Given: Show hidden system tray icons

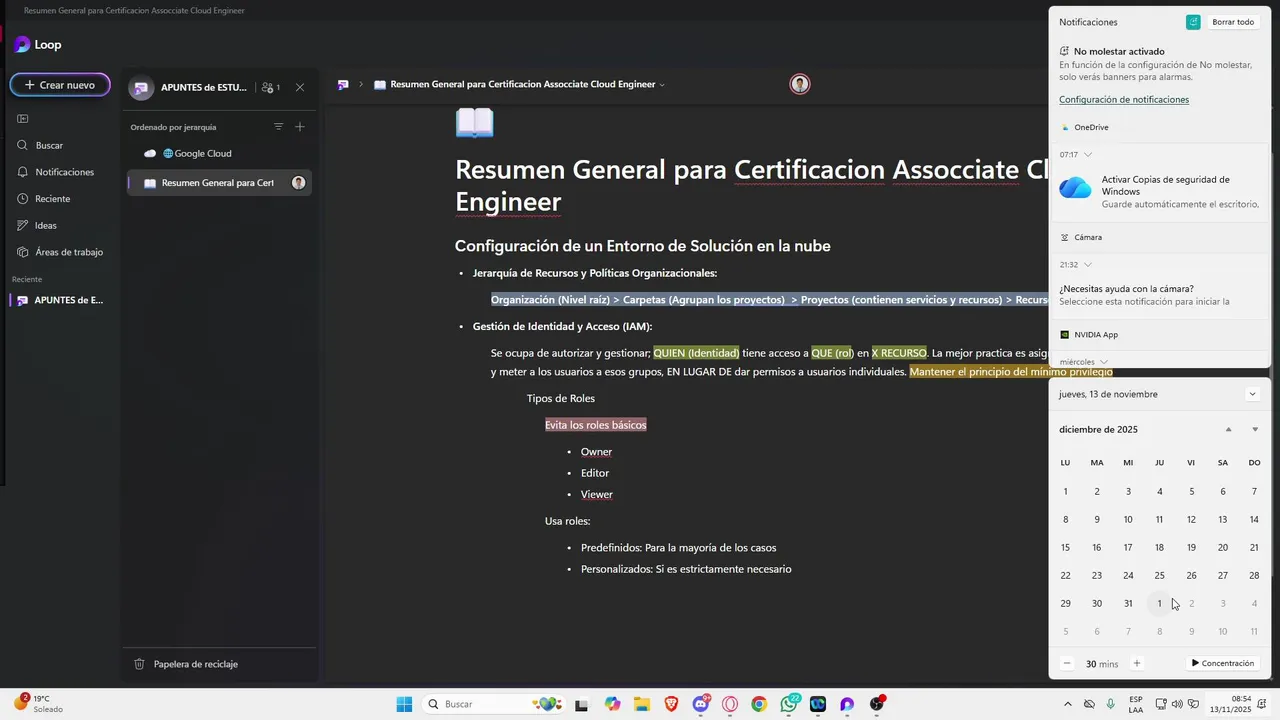Looking at the screenshot, I should tap(1066, 704).
